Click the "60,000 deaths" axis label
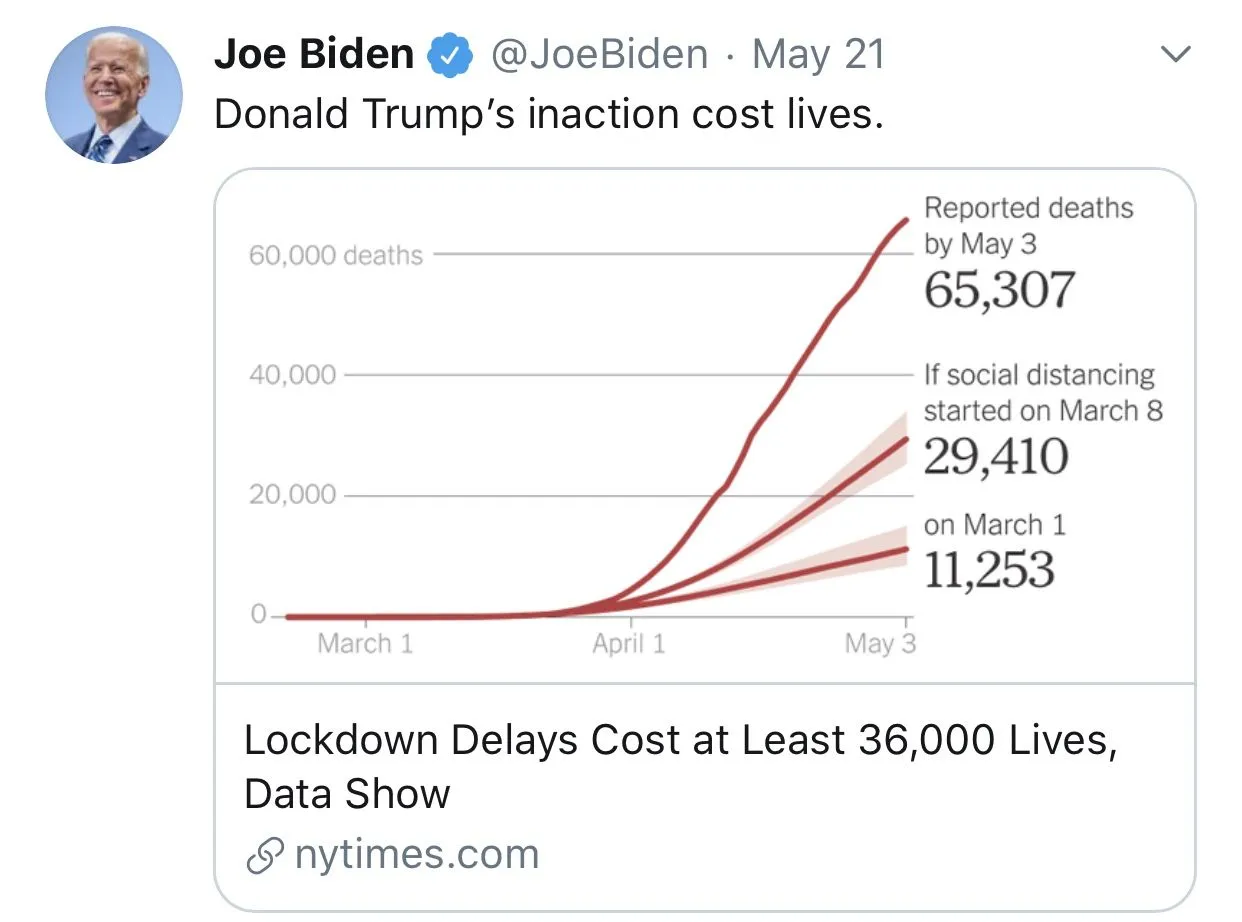 (335, 255)
